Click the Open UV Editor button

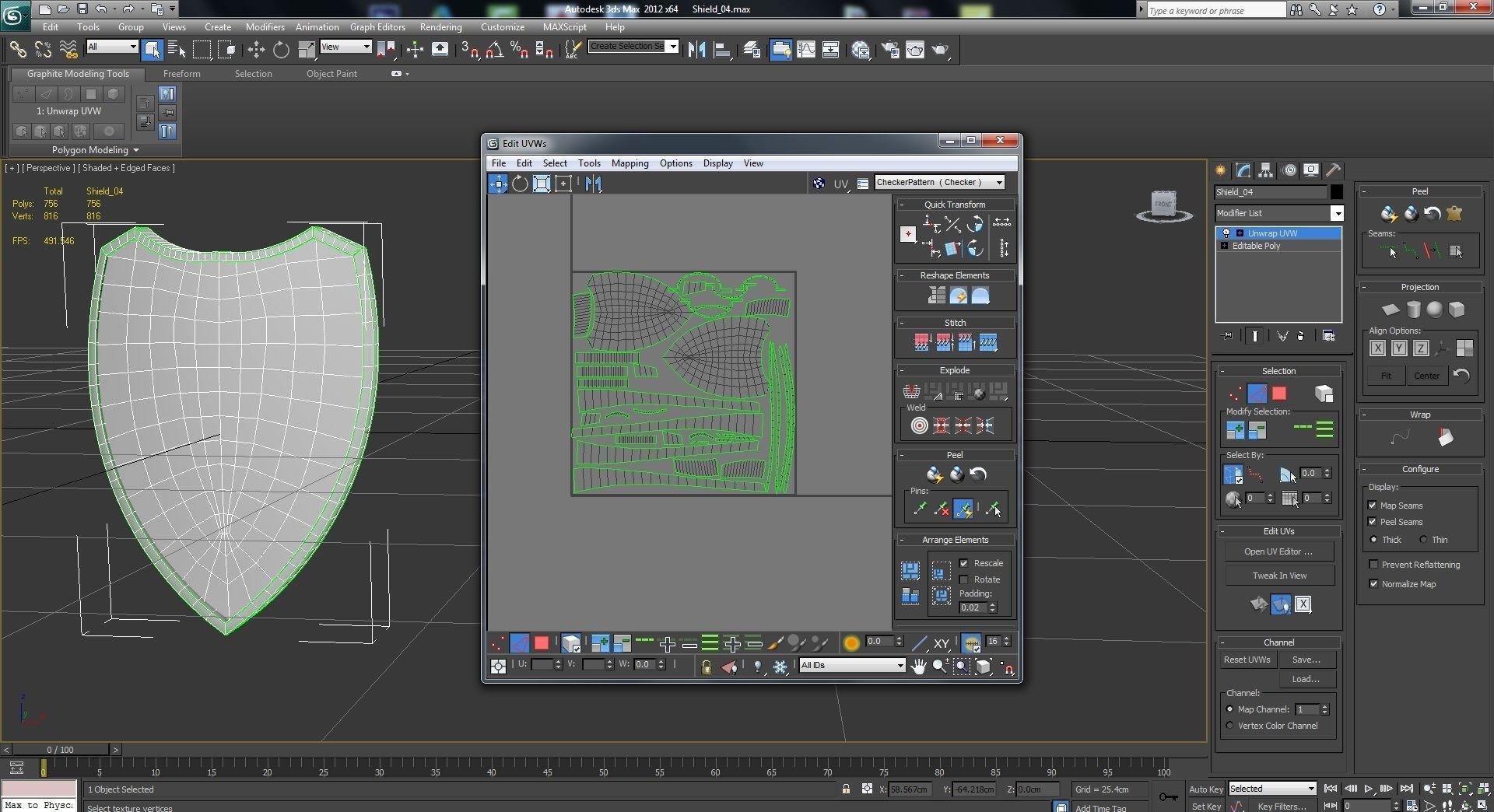[x=1278, y=551]
